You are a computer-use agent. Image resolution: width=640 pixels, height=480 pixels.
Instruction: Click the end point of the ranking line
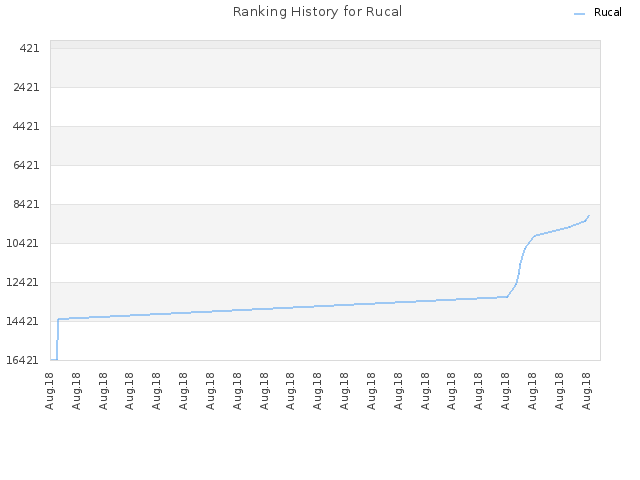tap(589, 216)
